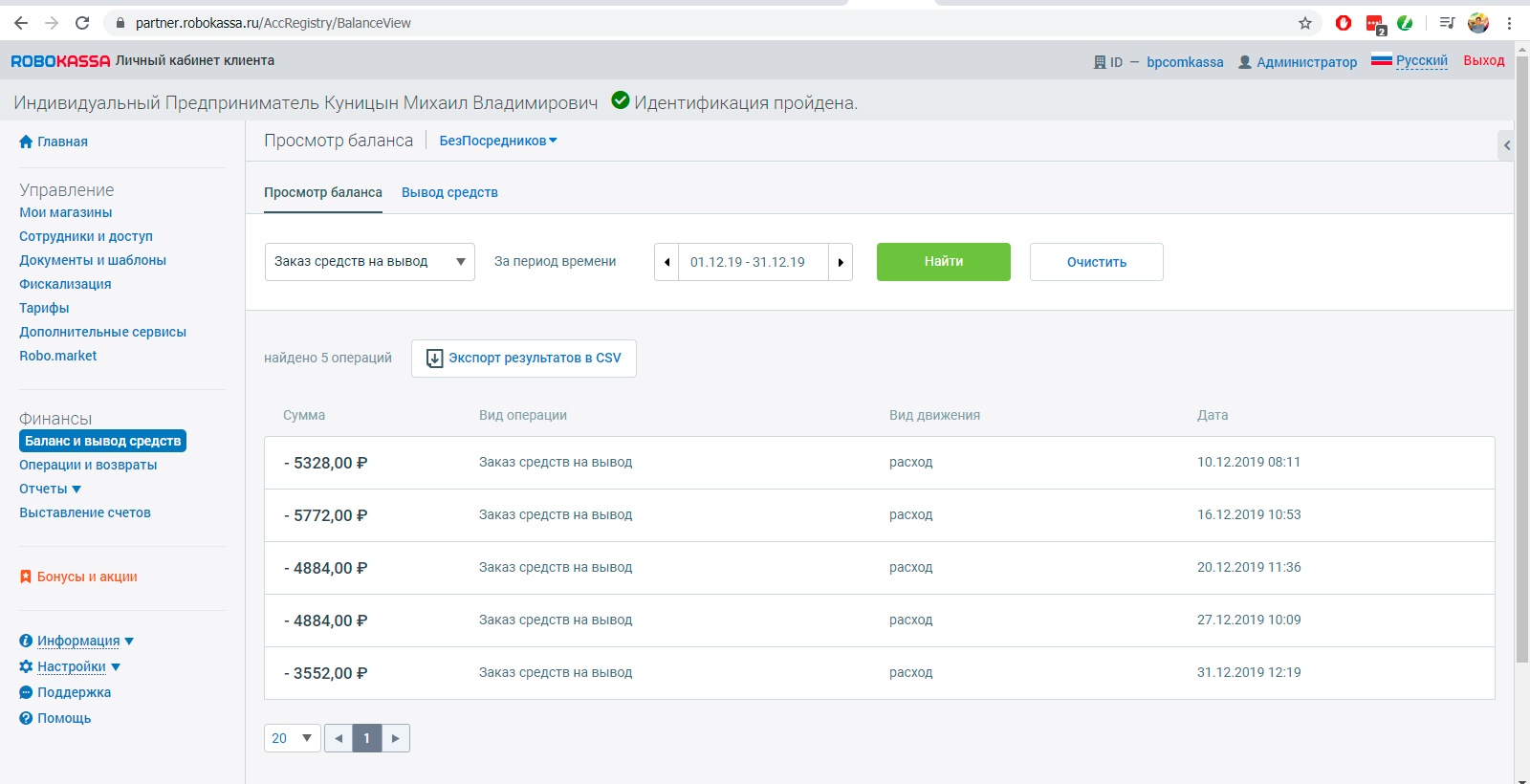Click the Поддержка chat bubble icon

click(26, 692)
